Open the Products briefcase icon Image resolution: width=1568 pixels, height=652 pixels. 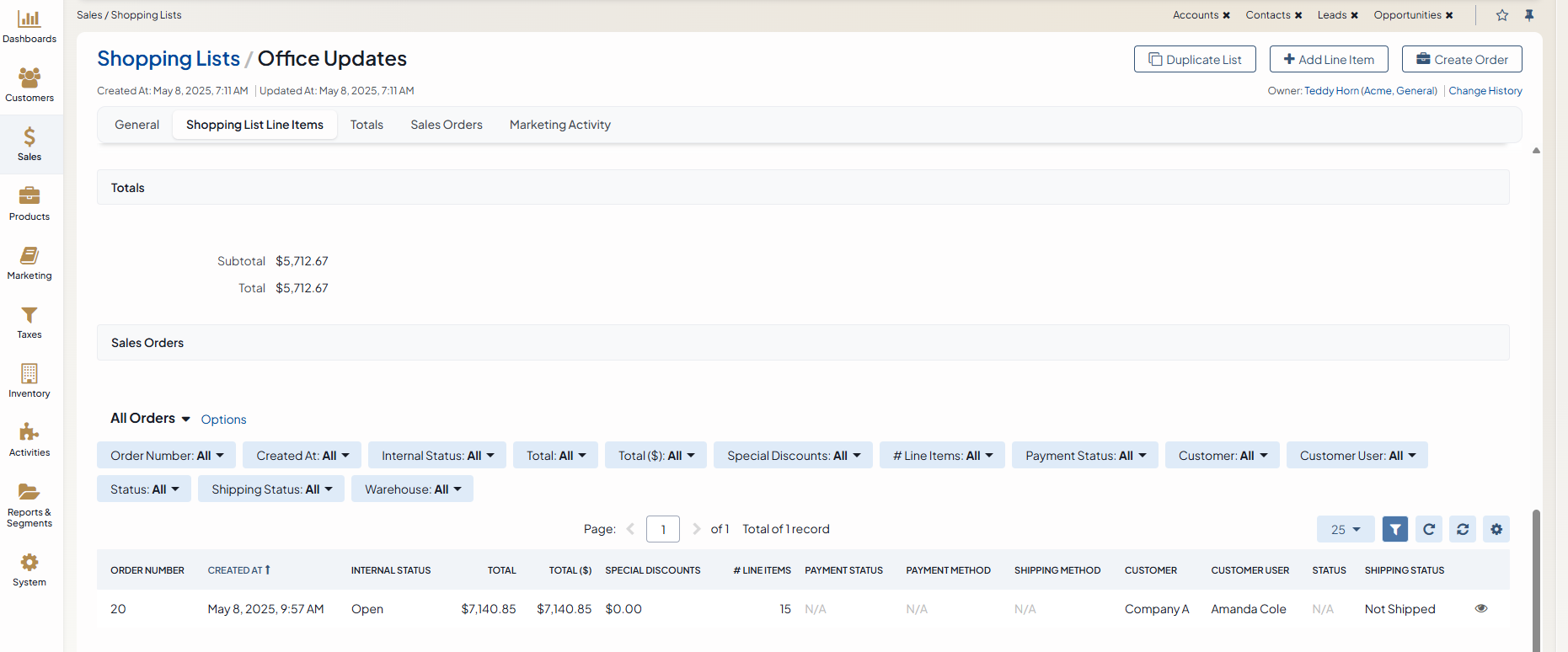coord(29,196)
